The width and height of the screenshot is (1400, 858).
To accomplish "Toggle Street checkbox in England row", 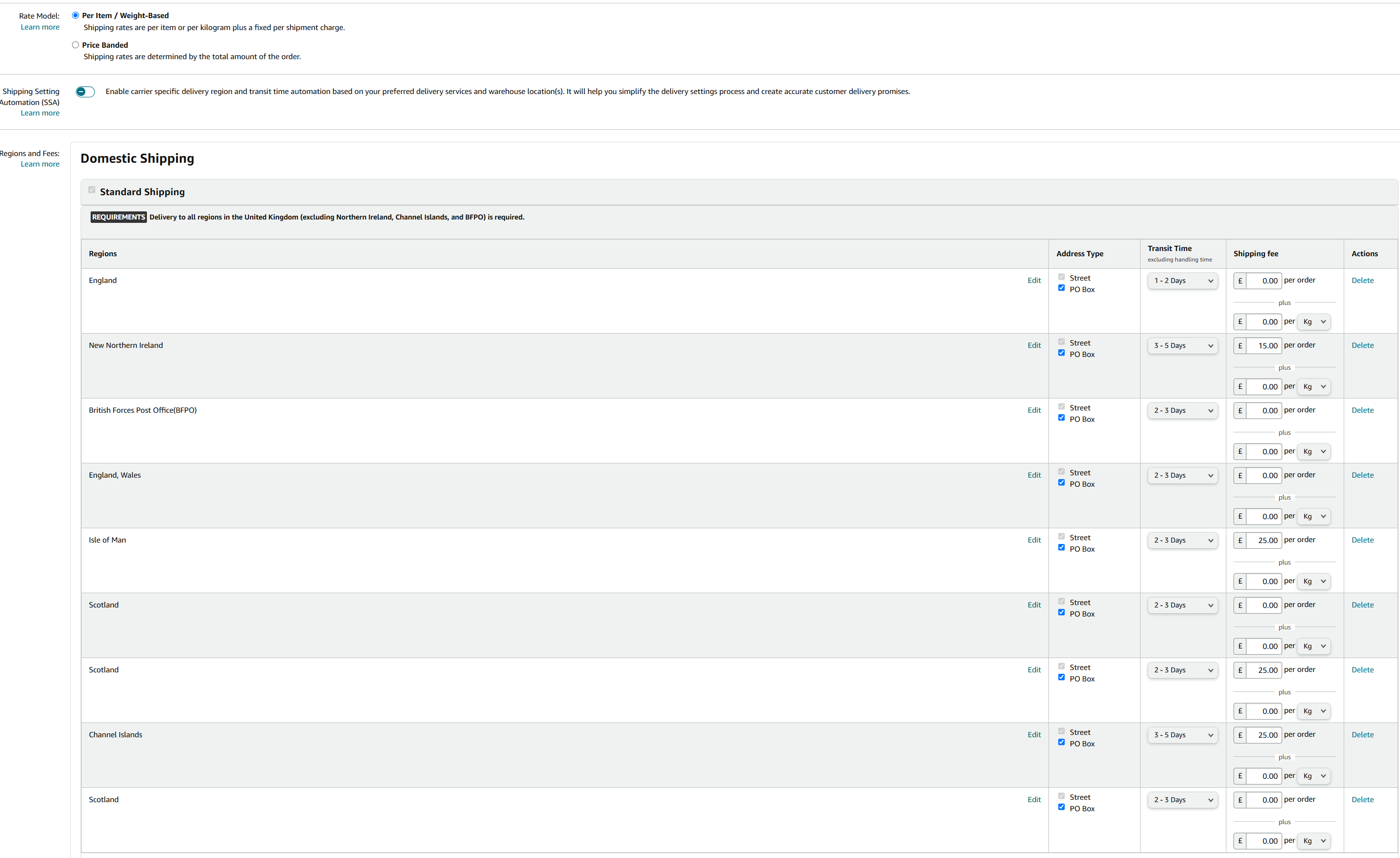I will (x=1061, y=277).
